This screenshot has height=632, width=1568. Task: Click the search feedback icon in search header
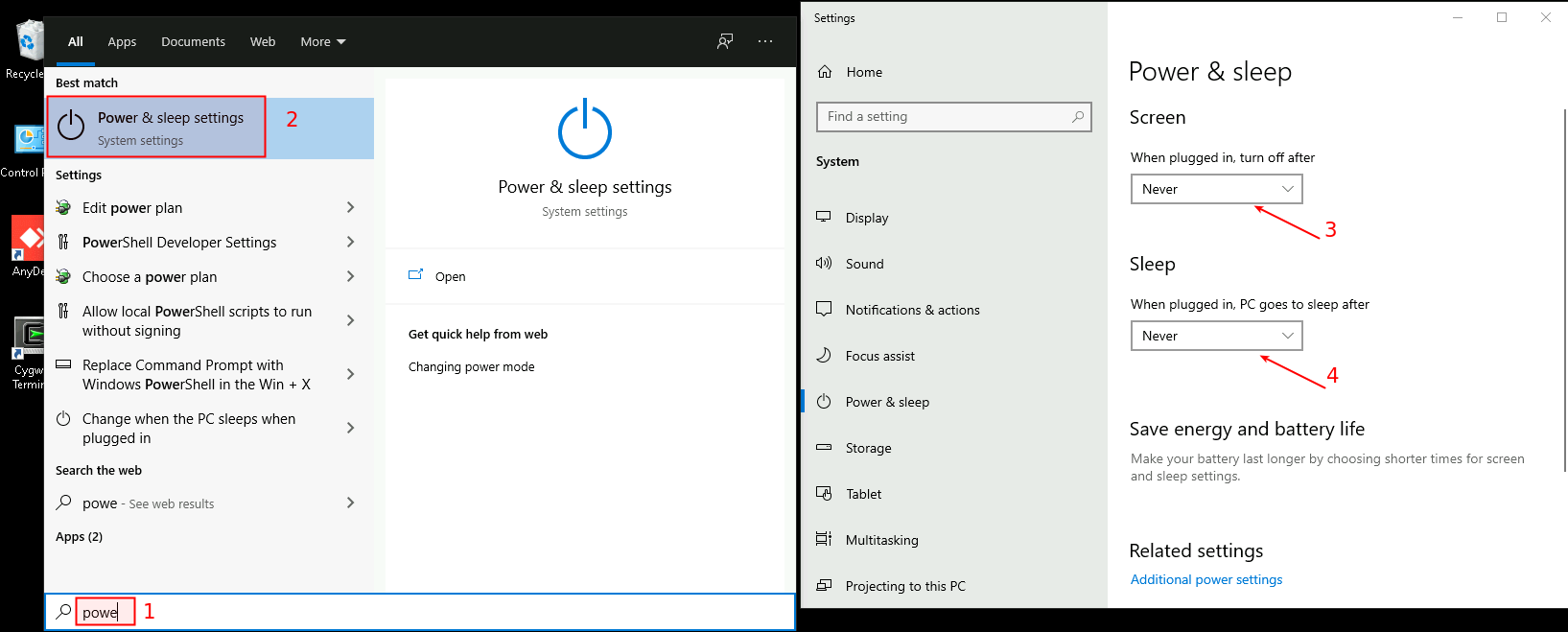click(725, 41)
